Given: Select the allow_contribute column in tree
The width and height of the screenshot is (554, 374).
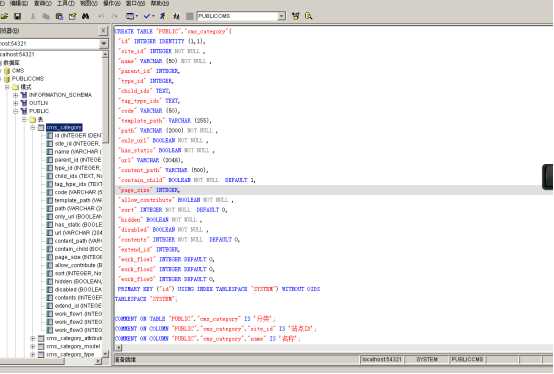Looking at the screenshot, I should [x=78, y=265].
